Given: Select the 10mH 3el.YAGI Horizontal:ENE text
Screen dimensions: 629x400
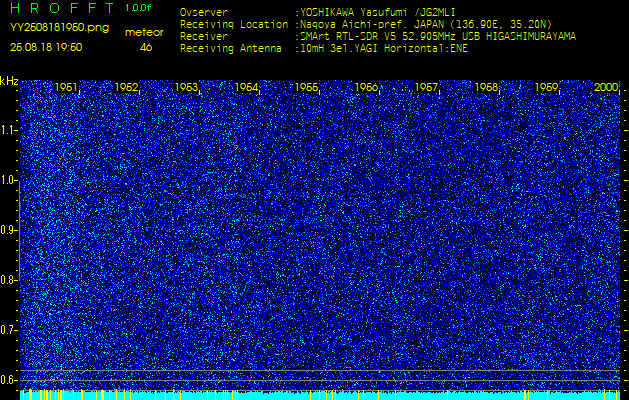Looking at the screenshot, I should pyautogui.click(x=383, y=49).
